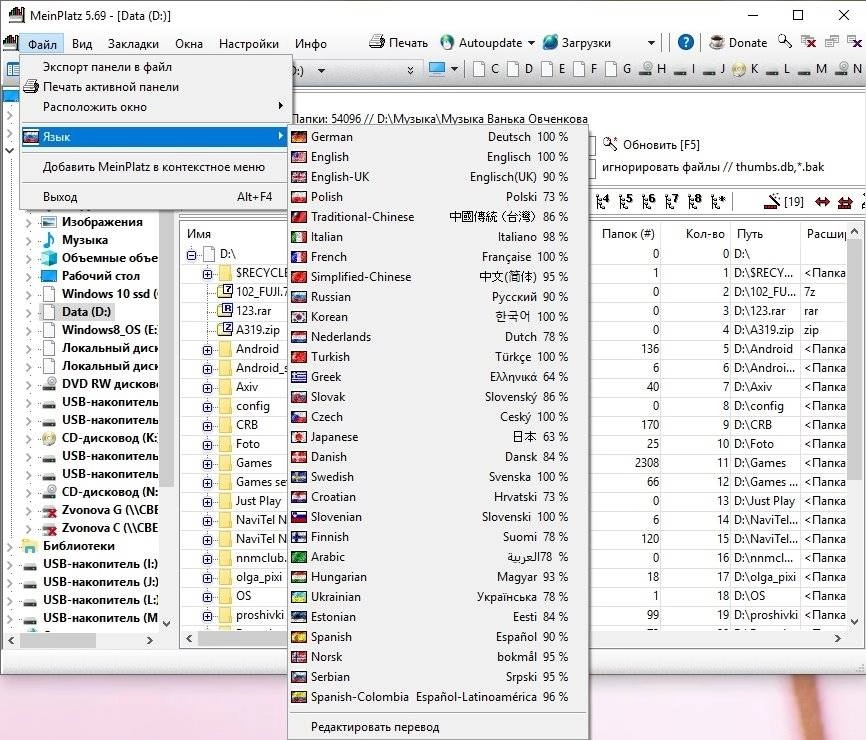
Task: Select drive M icon in drive bar
Action: 805,70
